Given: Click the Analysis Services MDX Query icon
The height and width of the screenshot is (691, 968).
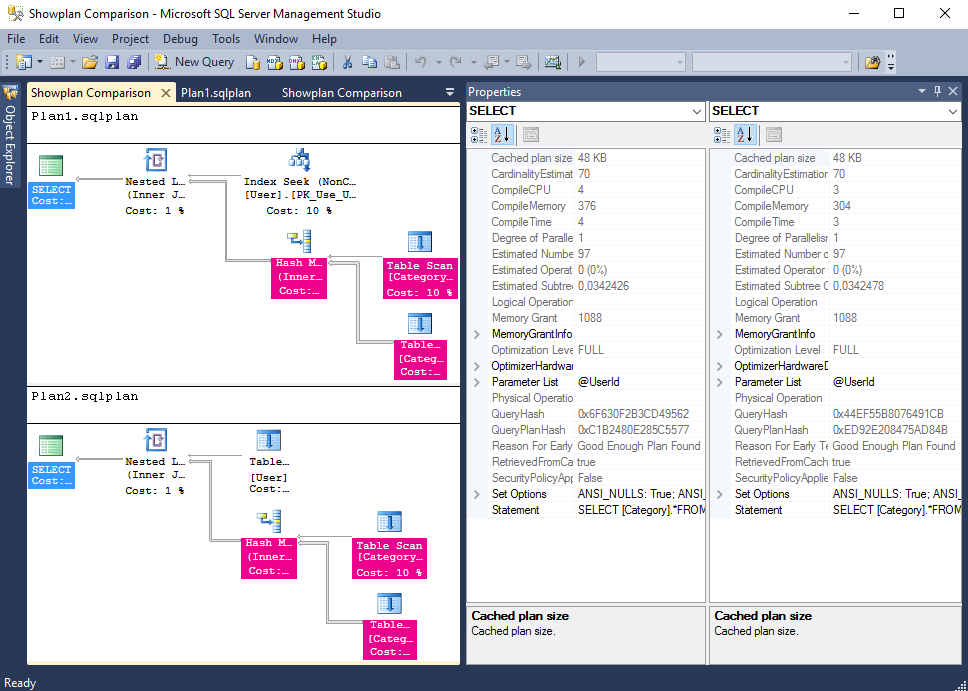Looking at the screenshot, I should 275,62.
